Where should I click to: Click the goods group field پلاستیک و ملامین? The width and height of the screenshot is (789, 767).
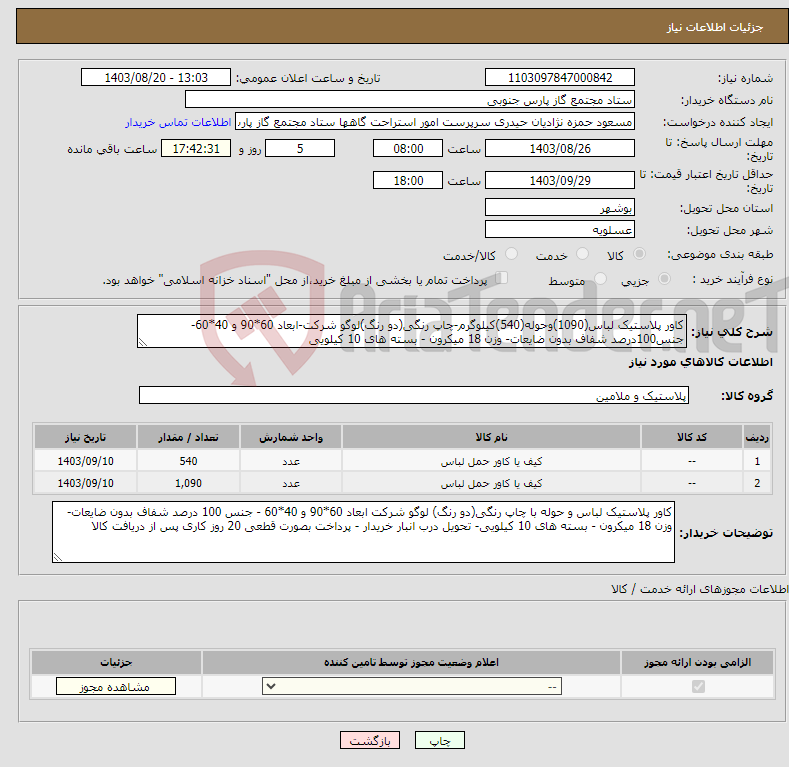tap(414, 396)
